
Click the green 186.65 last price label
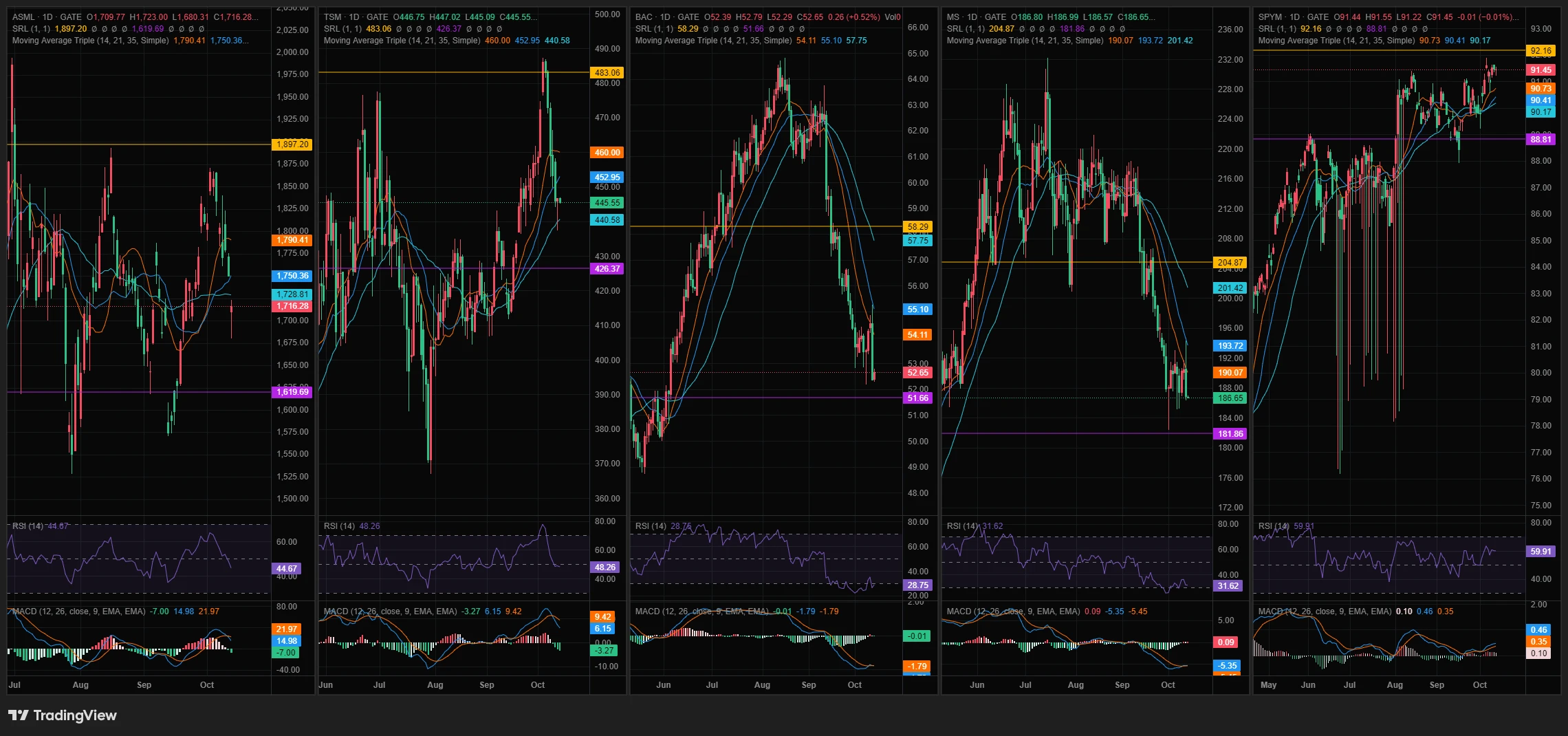tap(1230, 398)
